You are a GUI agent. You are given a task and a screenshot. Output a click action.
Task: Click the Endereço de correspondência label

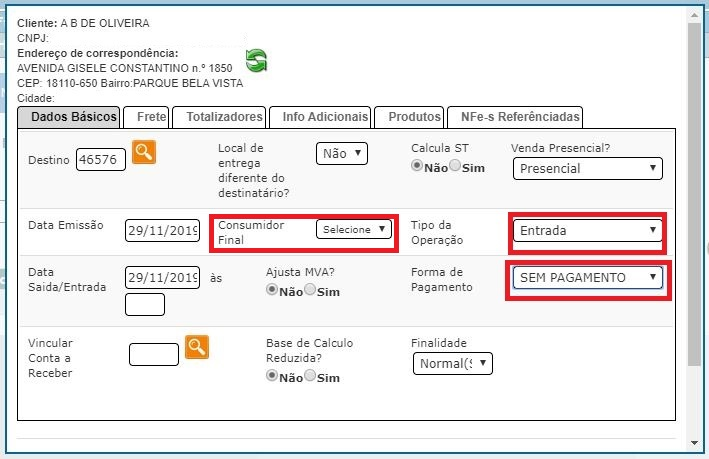98,53
